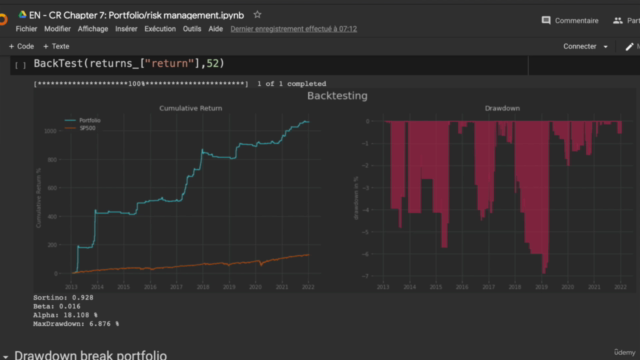
Task: Click the Connecter button
Action: point(580,47)
